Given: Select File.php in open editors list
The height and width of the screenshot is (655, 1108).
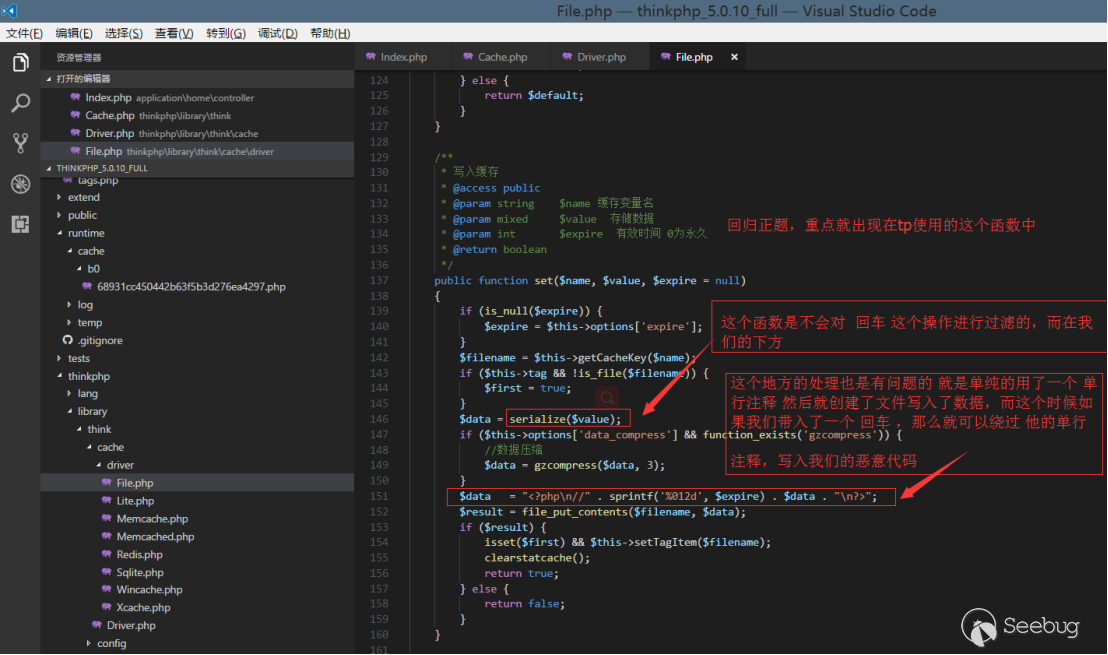Looking at the screenshot, I should pyautogui.click(x=197, y=151).
